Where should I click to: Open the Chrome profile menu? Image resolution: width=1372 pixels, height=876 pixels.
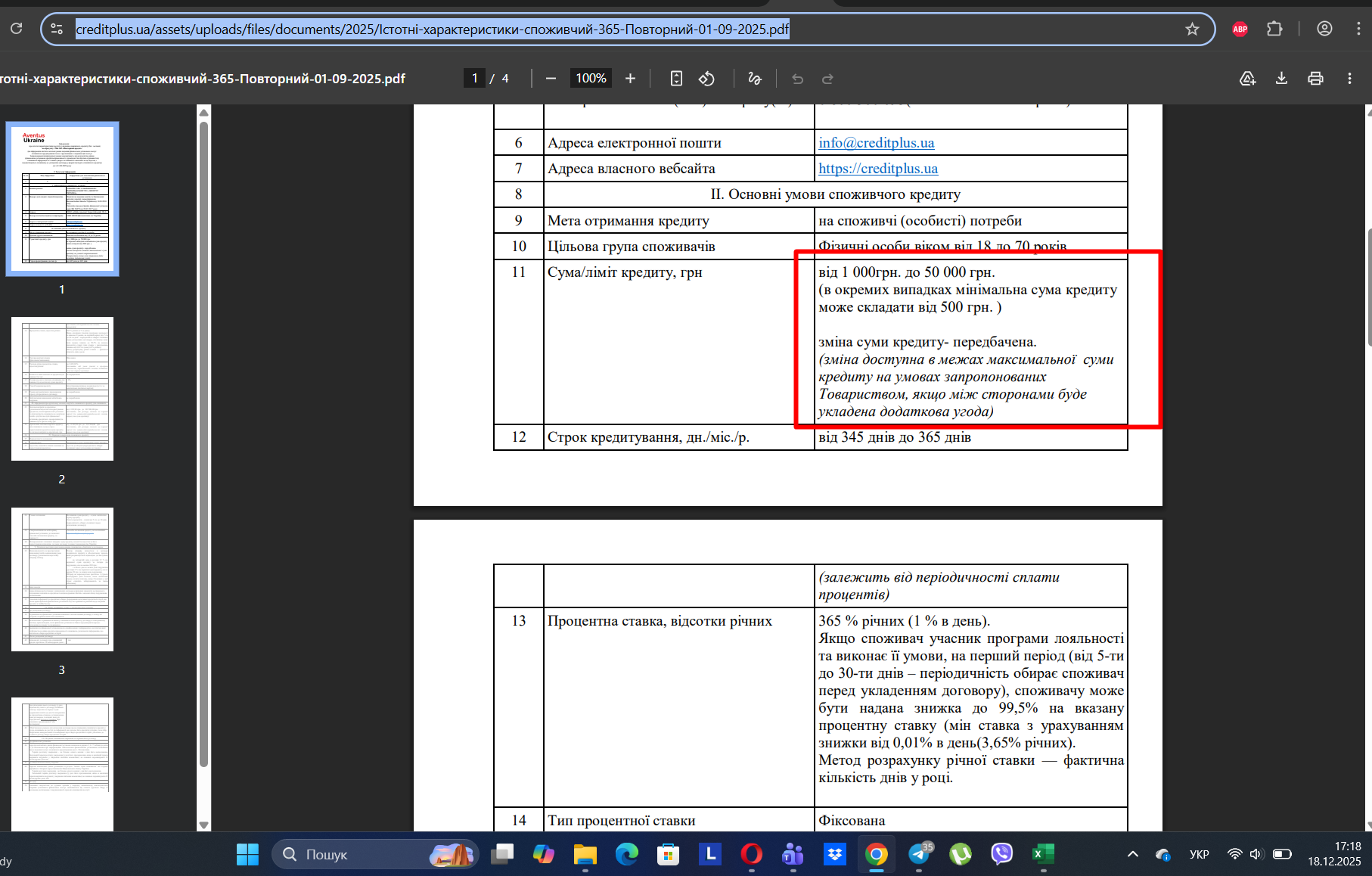pyautogui.click(x=1324, y=29)
